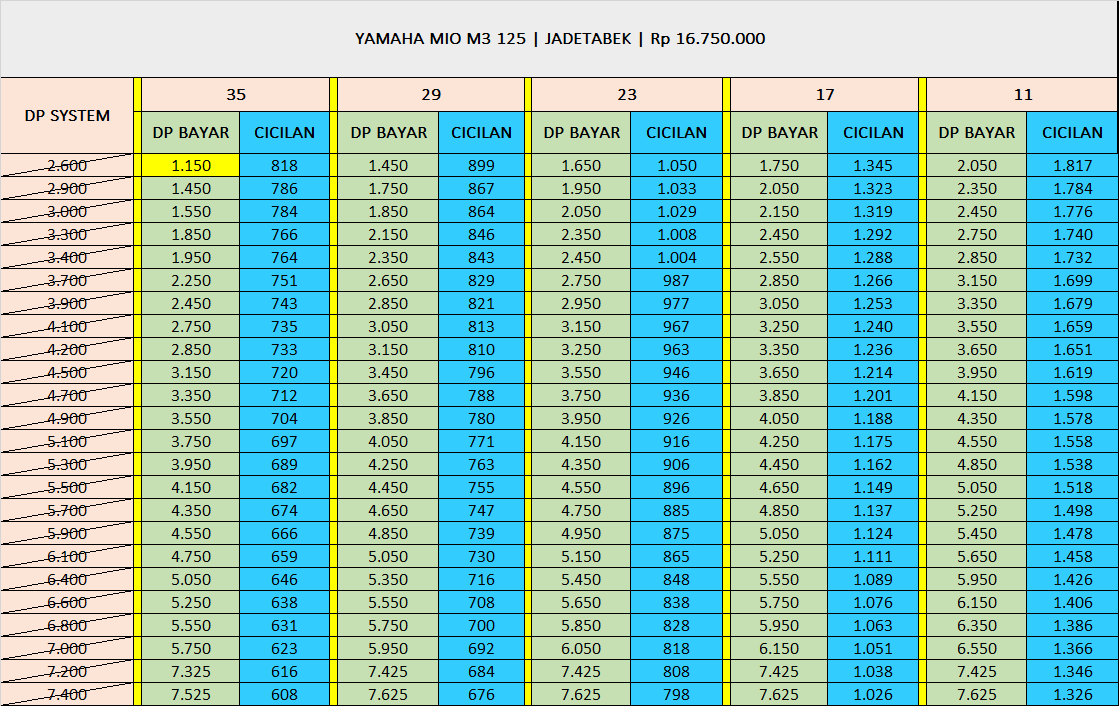Select CICILAN header under tenor 35

(284, 133)
